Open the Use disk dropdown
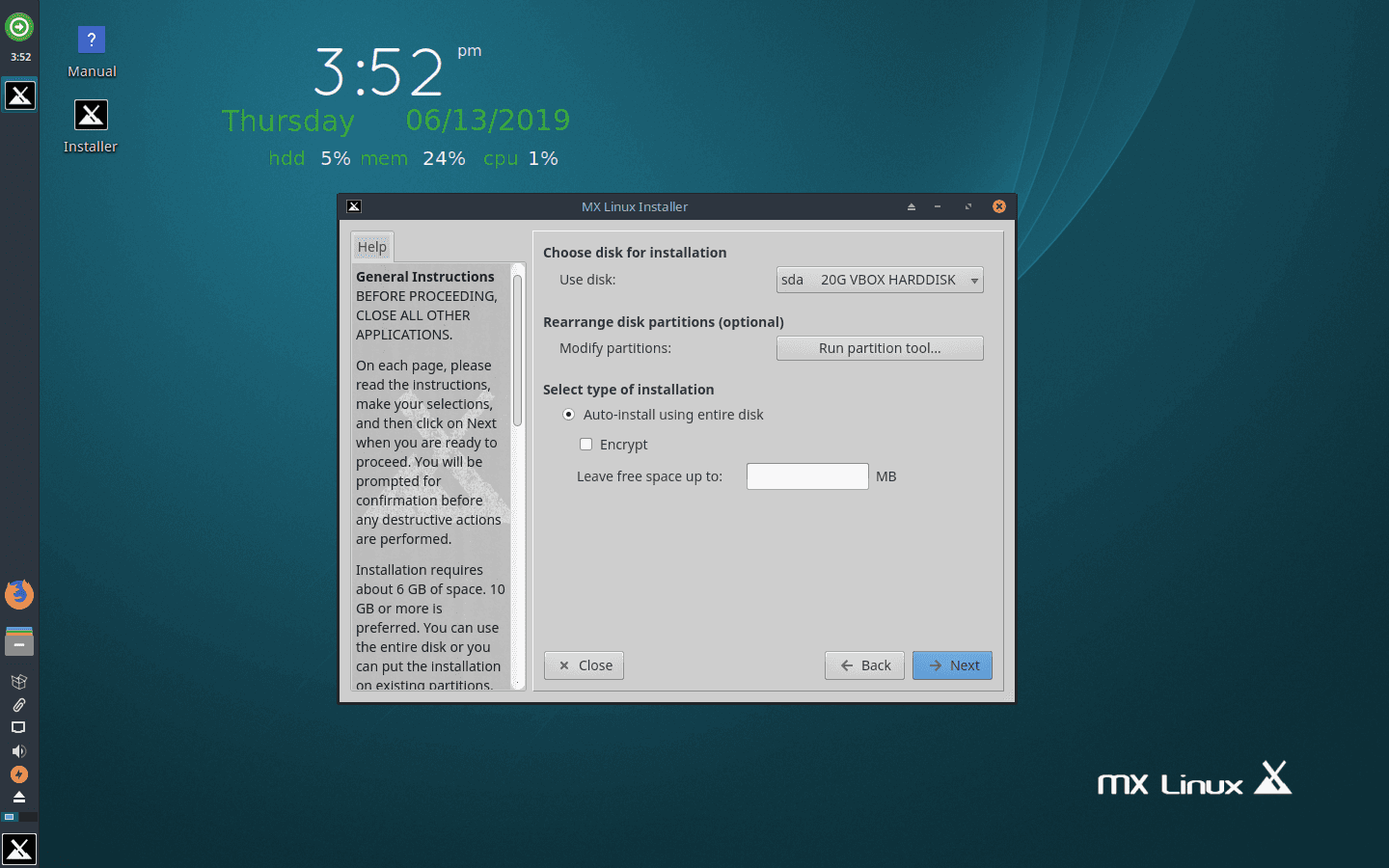Screen dimensions: 1389x868 [x=880, y=280]
